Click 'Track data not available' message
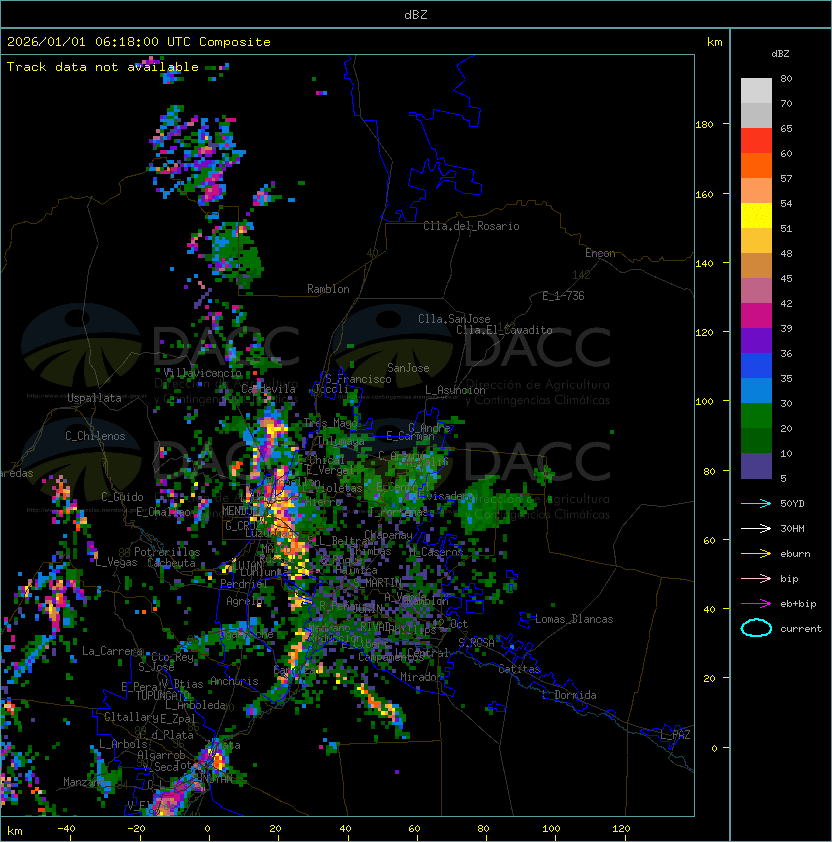The height and width of the screenshot is (842, 832). [x=103, y=67]
